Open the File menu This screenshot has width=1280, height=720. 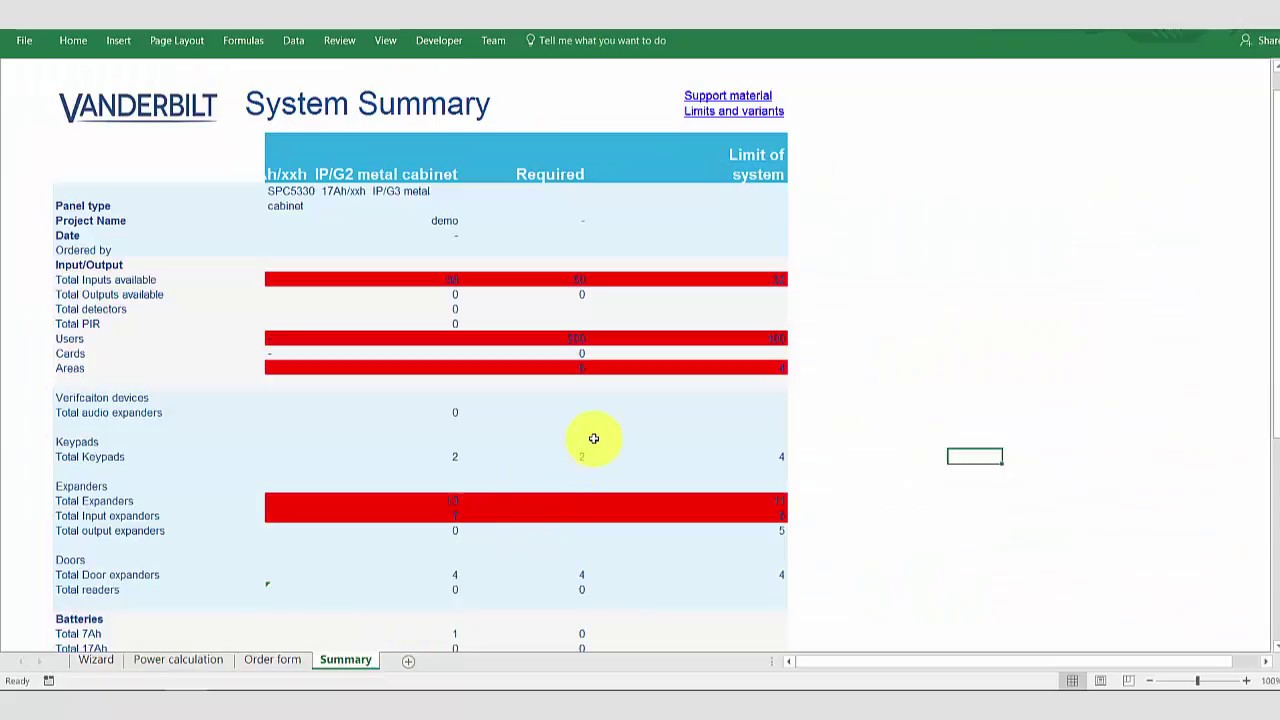coord(24,41)
